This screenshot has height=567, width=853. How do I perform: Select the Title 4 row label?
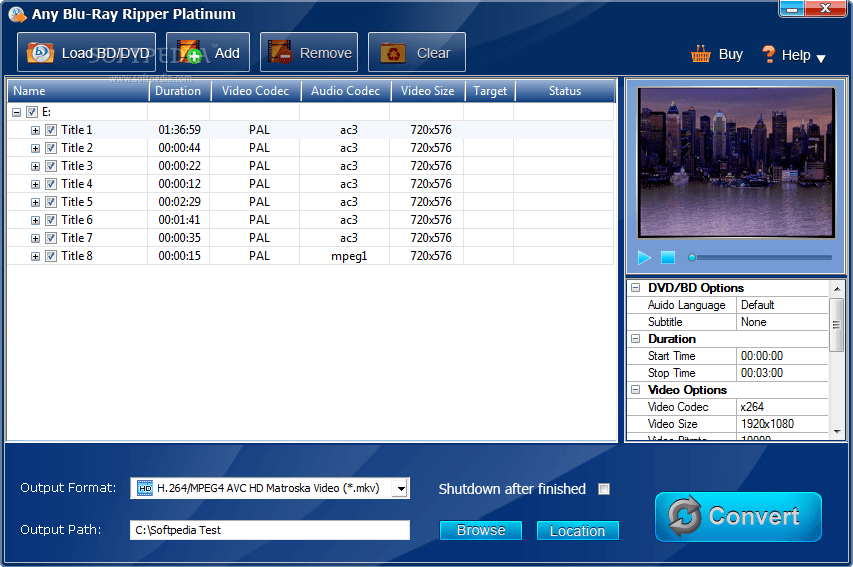(77, 184)
